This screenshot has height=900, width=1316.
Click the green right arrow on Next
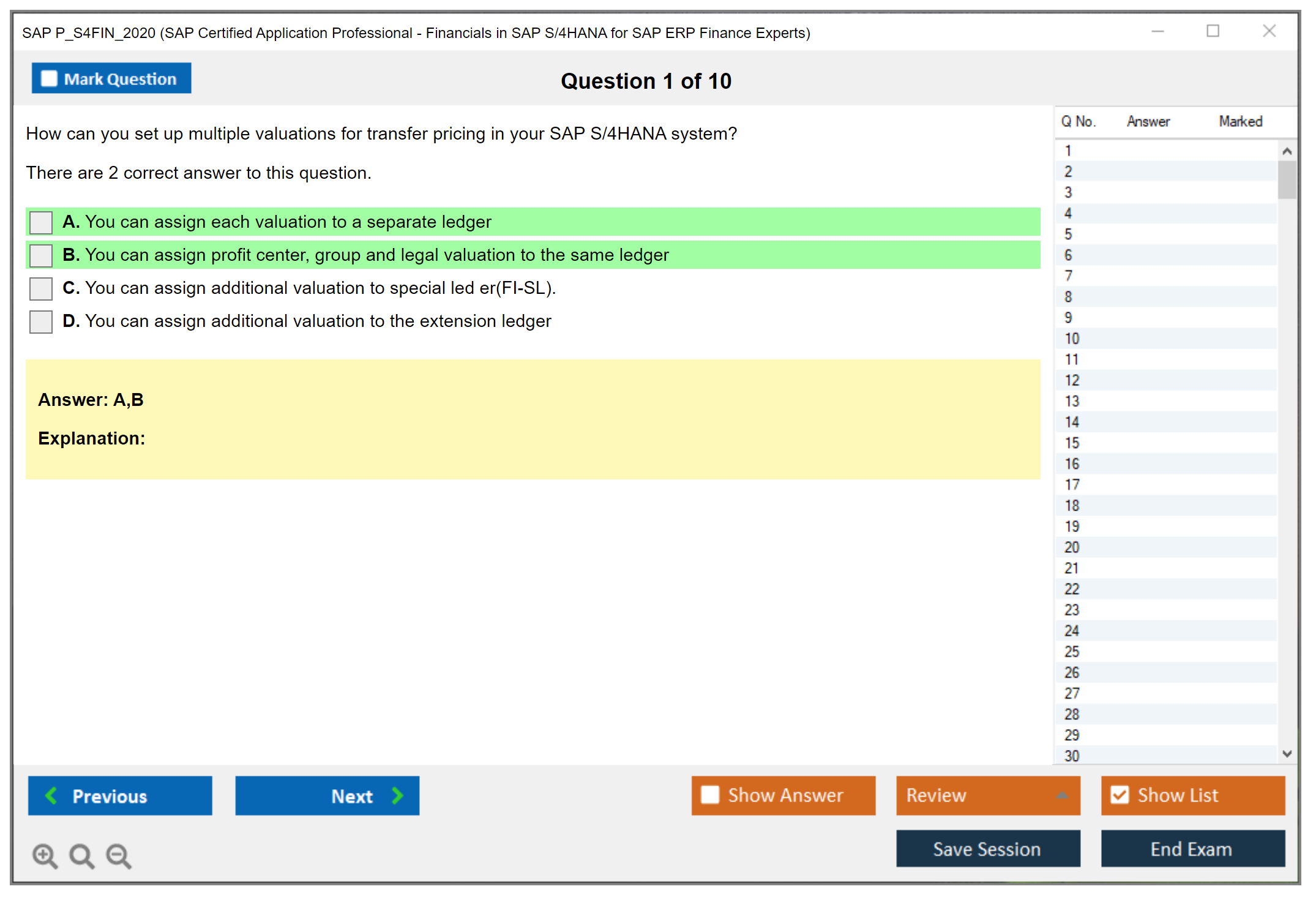(x=397, y=795)
